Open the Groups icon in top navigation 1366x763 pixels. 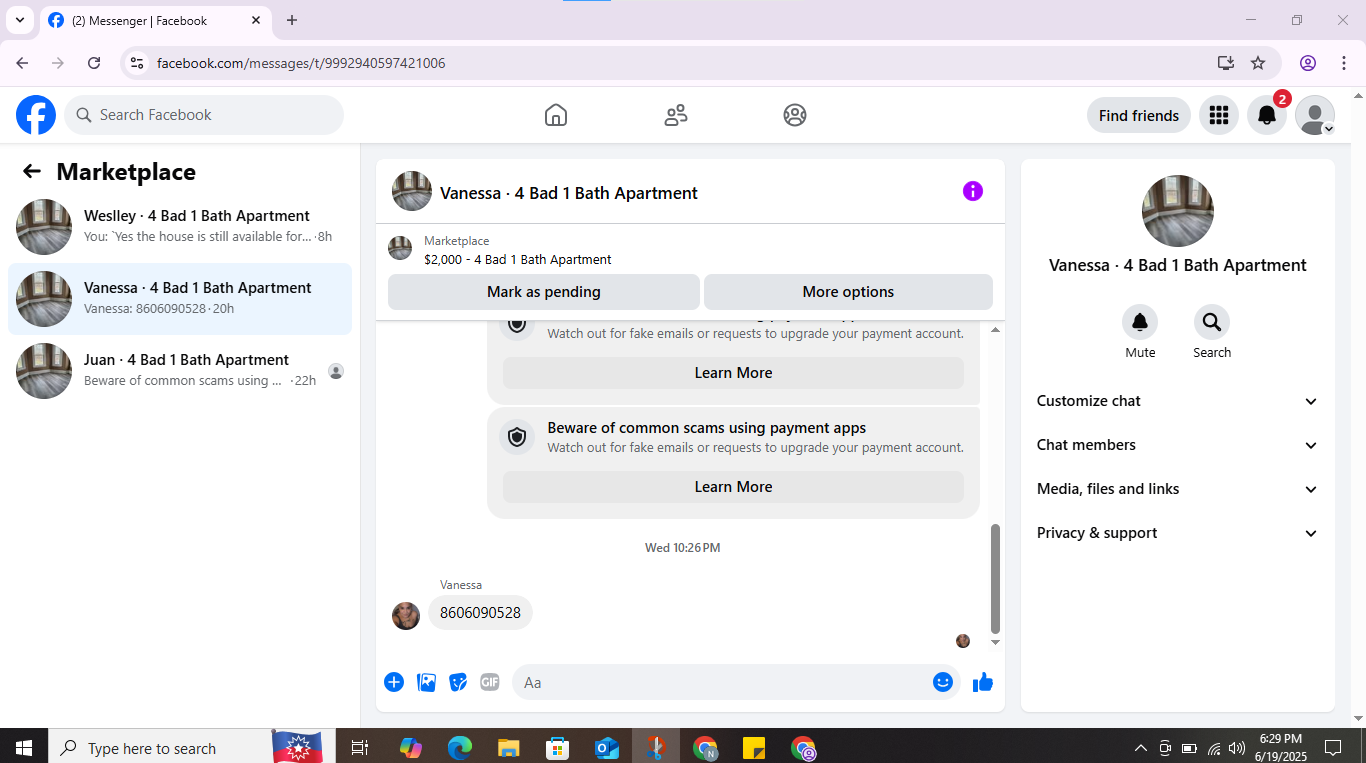coord(795,115)
